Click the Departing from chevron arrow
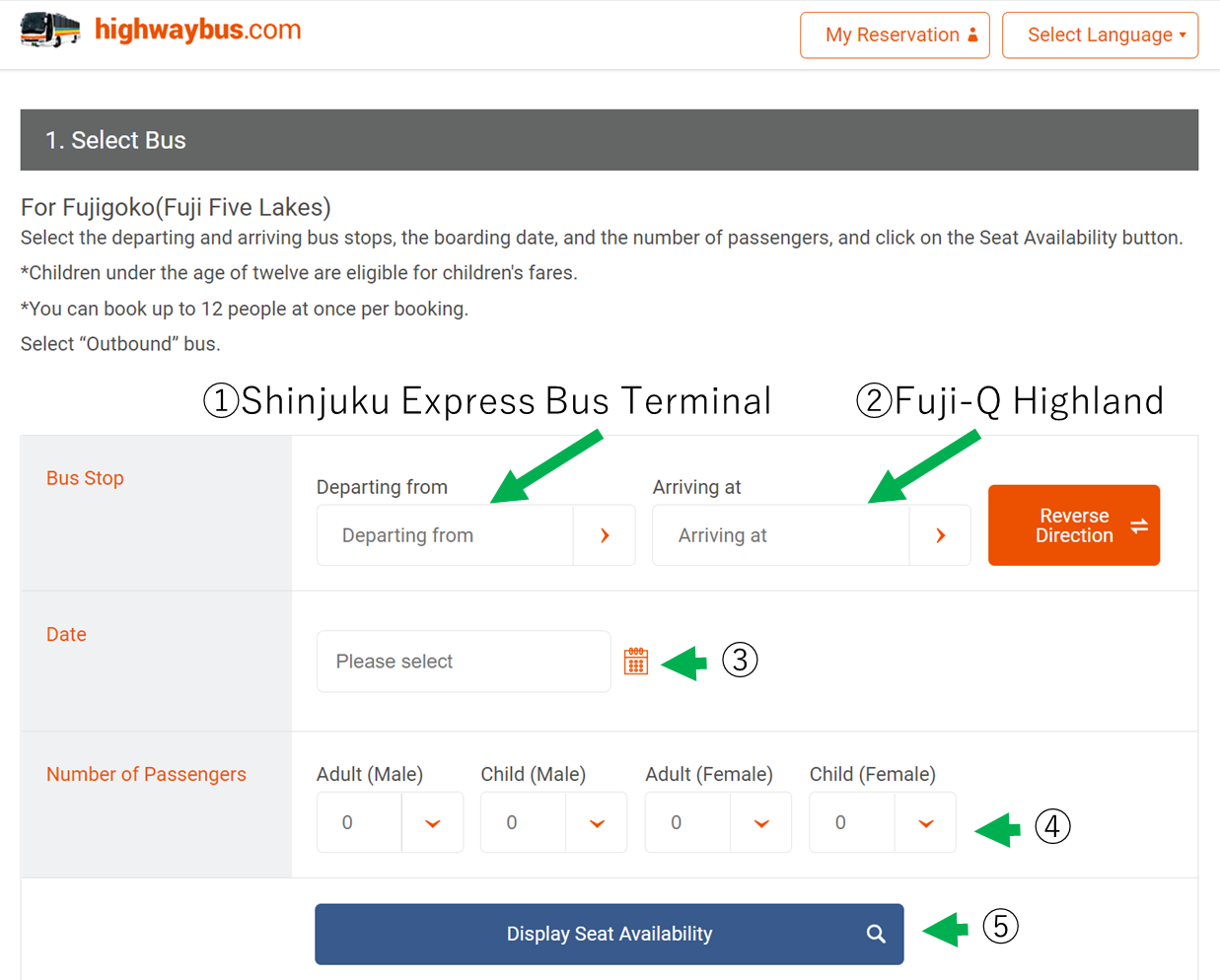The image size is (1220, 980). 605,535
